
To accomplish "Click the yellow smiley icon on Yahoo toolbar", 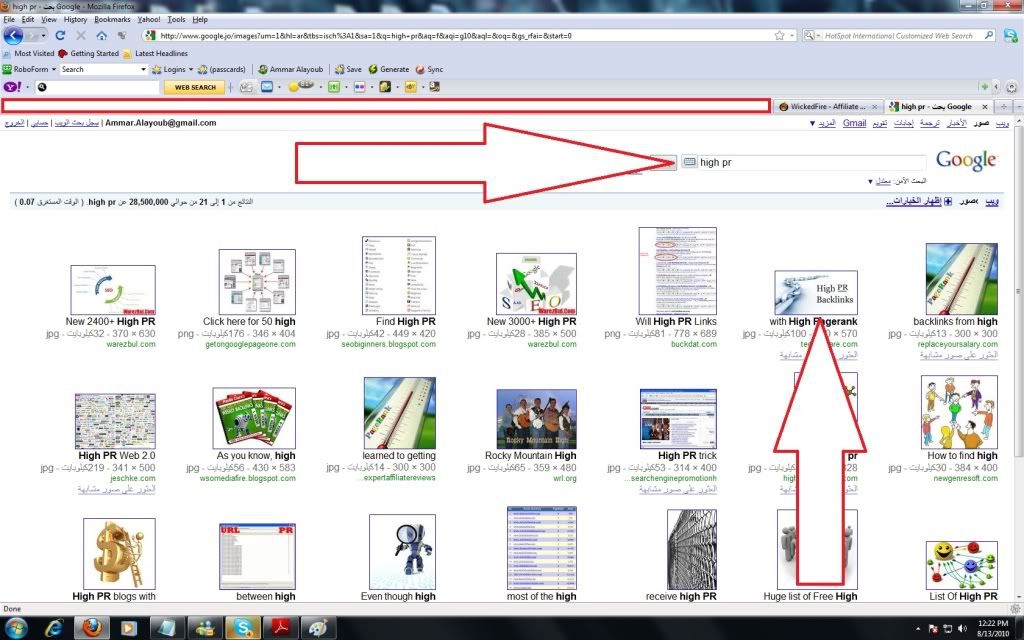I will pos(293,87).
